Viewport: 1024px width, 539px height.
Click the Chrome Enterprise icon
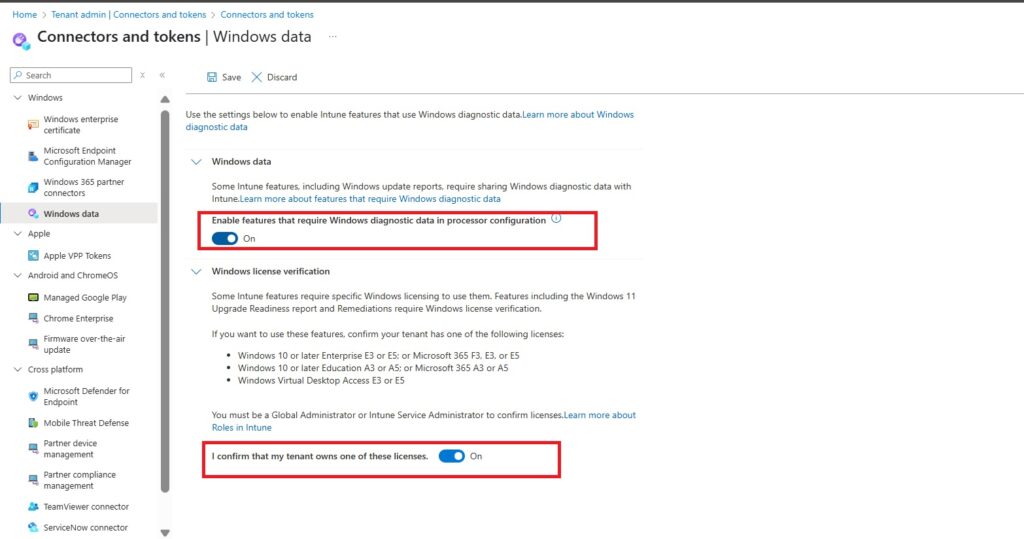click(33, 318)
